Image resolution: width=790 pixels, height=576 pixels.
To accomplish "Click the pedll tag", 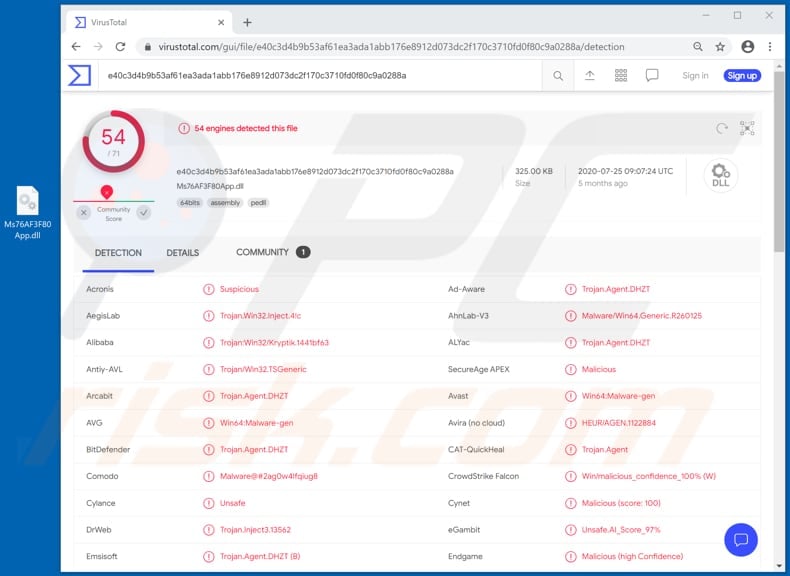I will [258, 203].
